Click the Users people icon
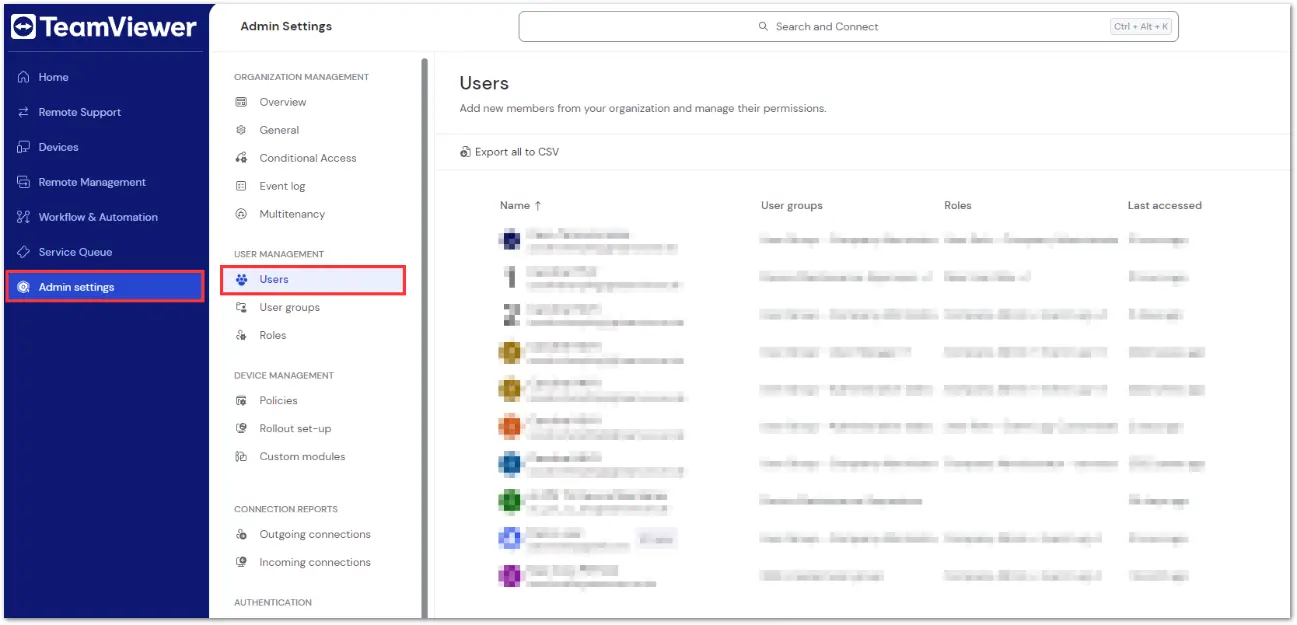The height and width of the screenshot is (625, 1297). [241, 279]
